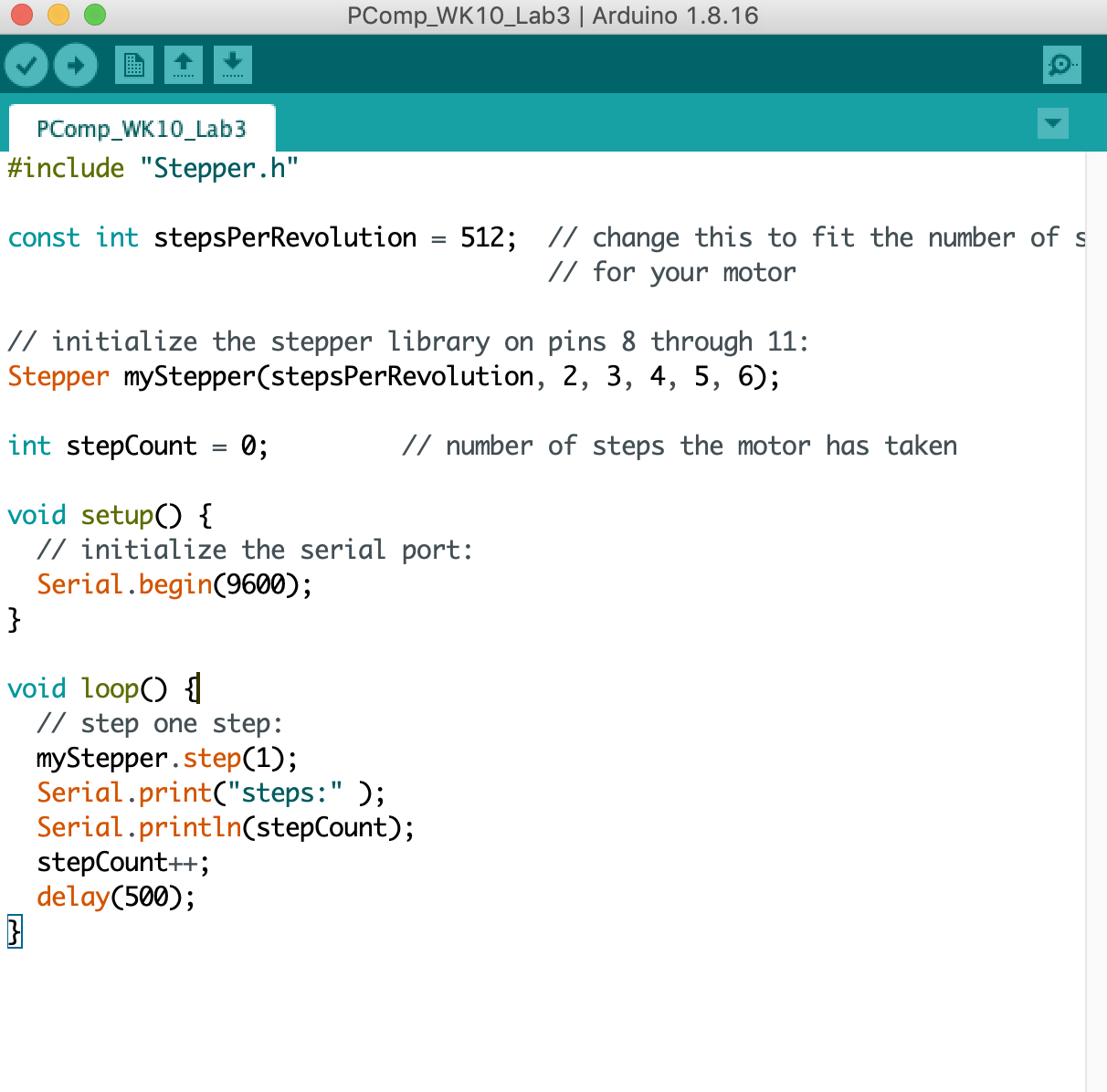Open the Serial Monitor magnifier icon
Viewport: 1107px width, 1092px height.
(1061, 65)
